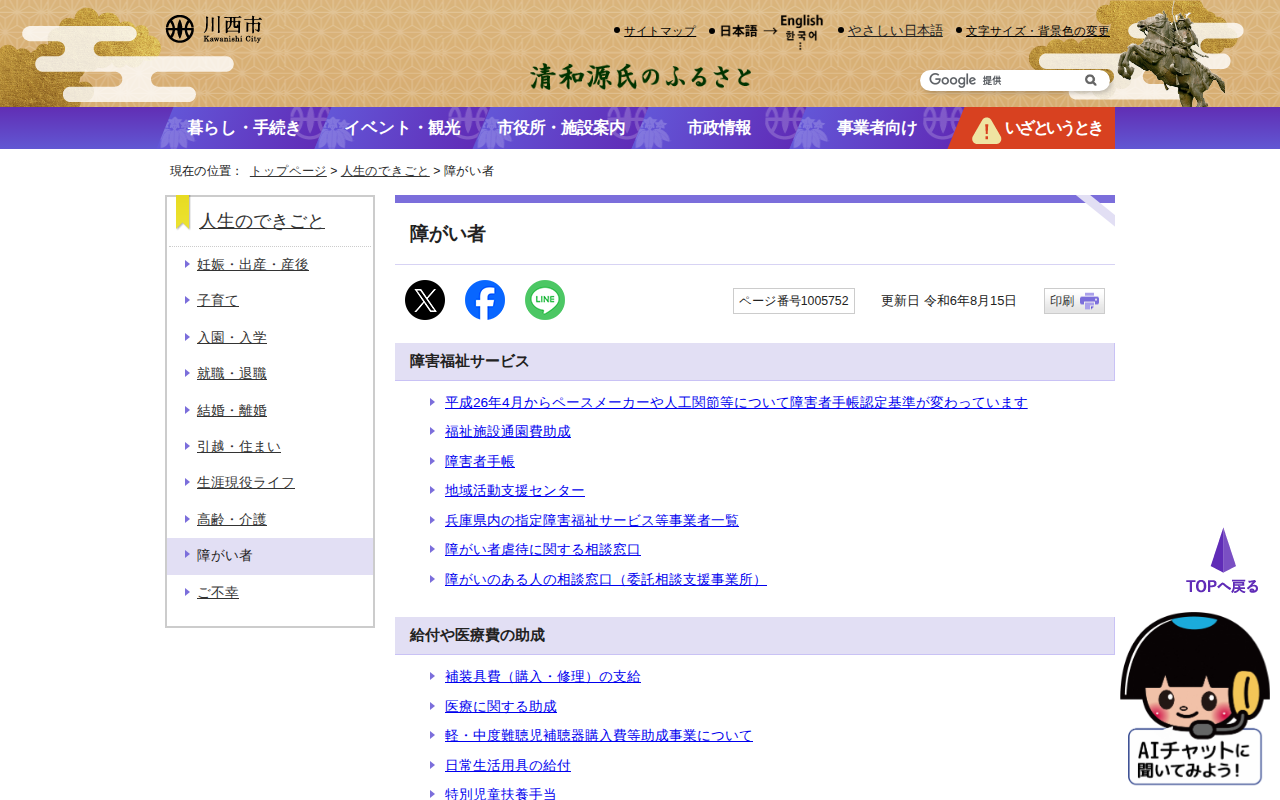Open 文字サイズ・背景色の変更 settings
The image size is (1280, 800).
pos(1037,31)
